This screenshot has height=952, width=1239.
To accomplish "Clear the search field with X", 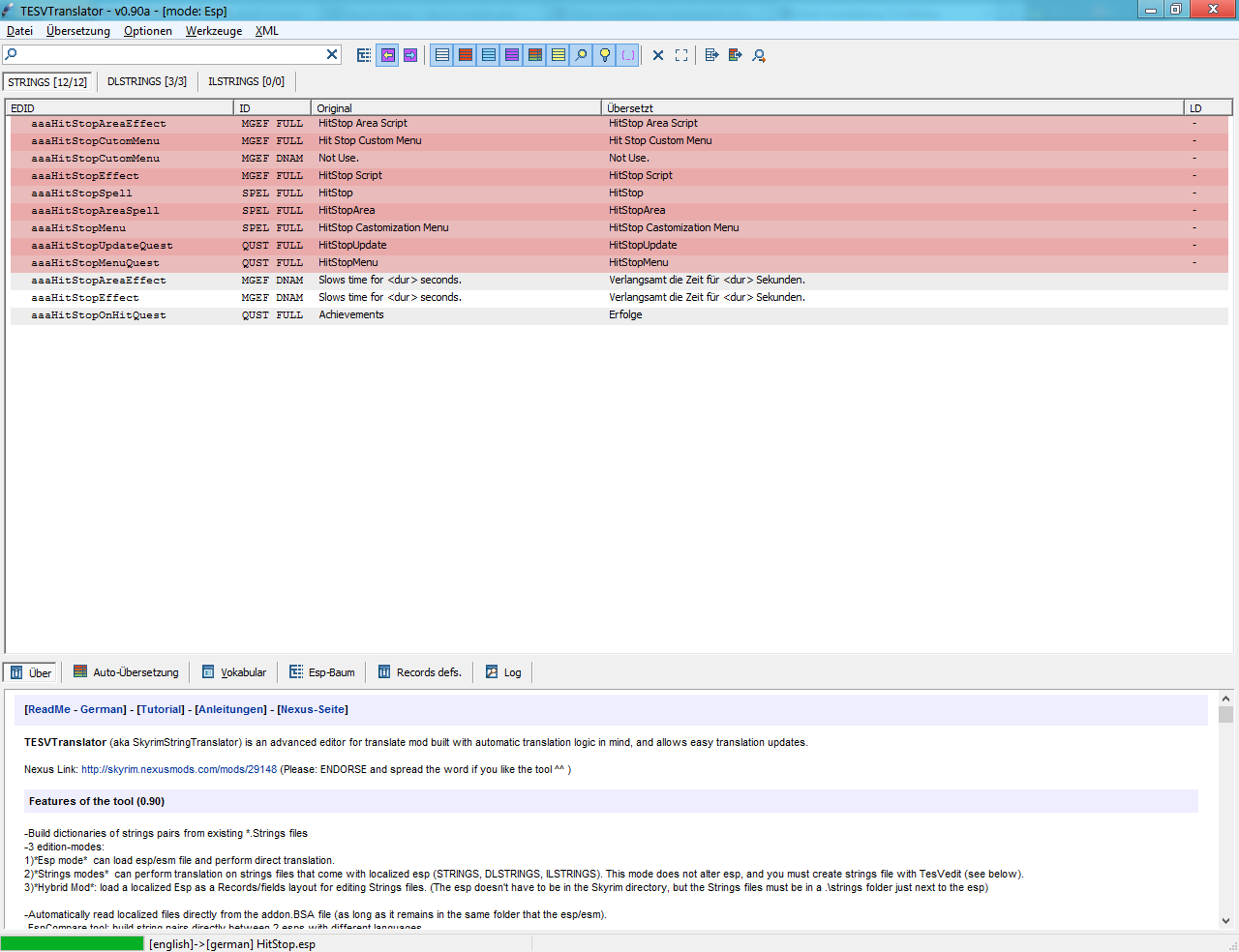I will tap(332, 54).
